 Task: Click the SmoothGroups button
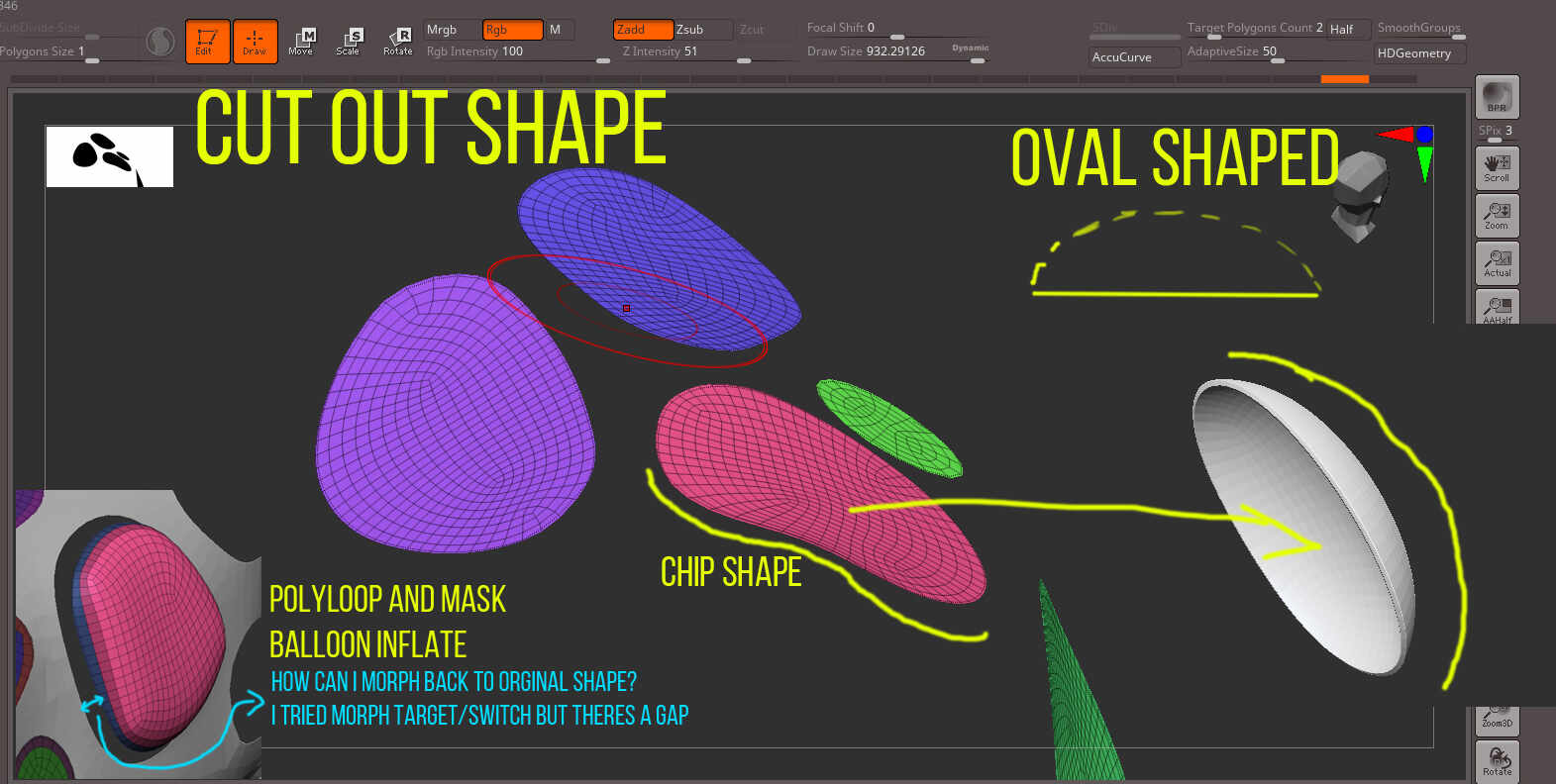pos(1420,29)
